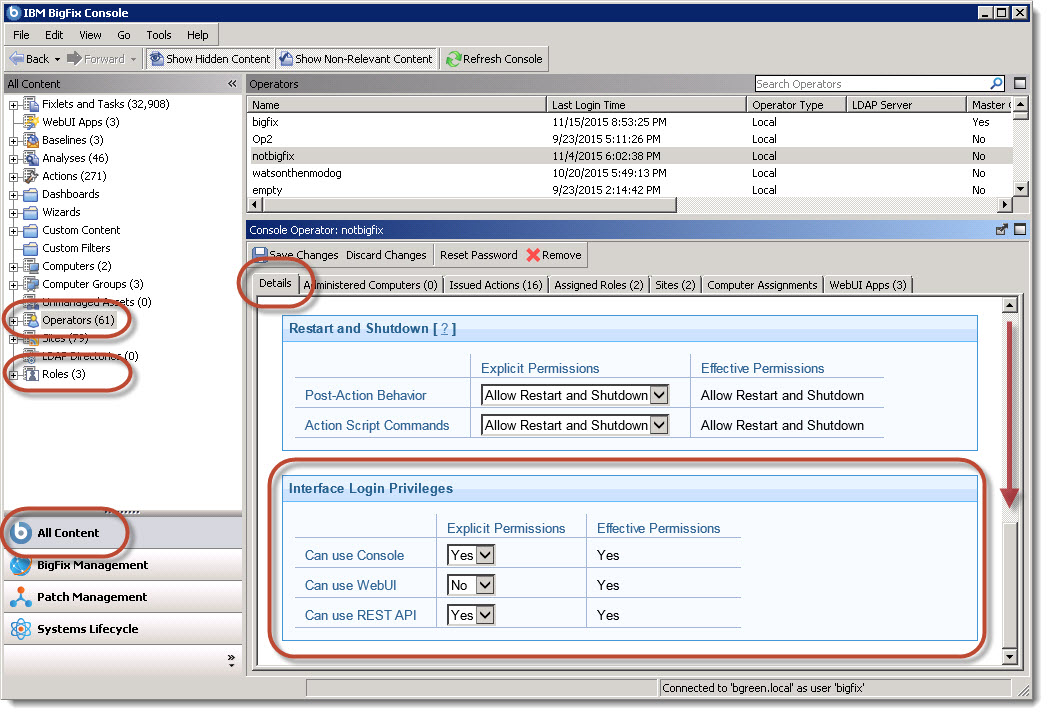The height and width of the screenshot is (715, 1048).
Task: Click the Restart and Shutdown help link
Action: (x=444, y=328)
